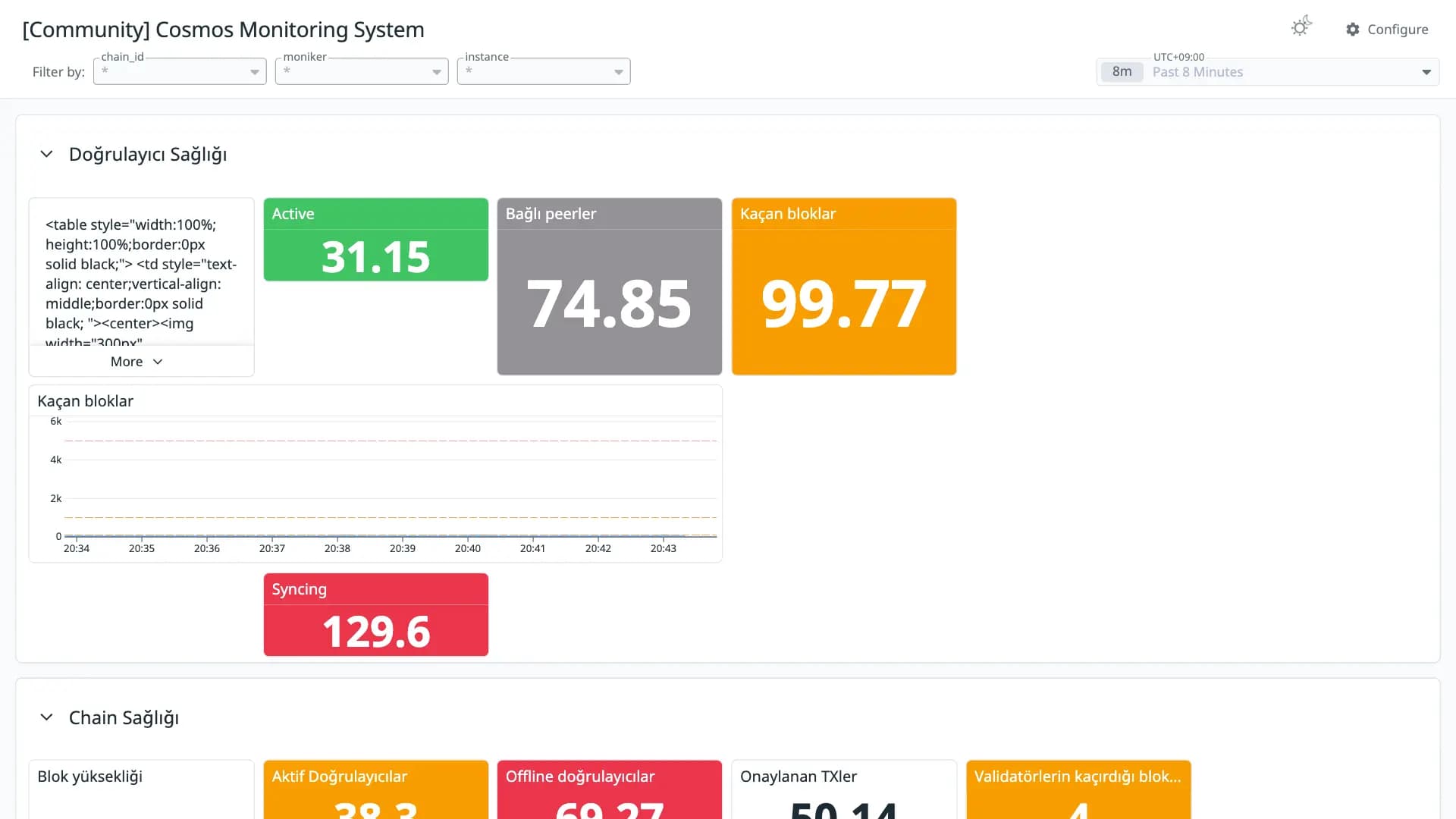This screenshot has height=819, width=1456.
Task: Open the moniker filter dropdown
Action: coord(362,71)
